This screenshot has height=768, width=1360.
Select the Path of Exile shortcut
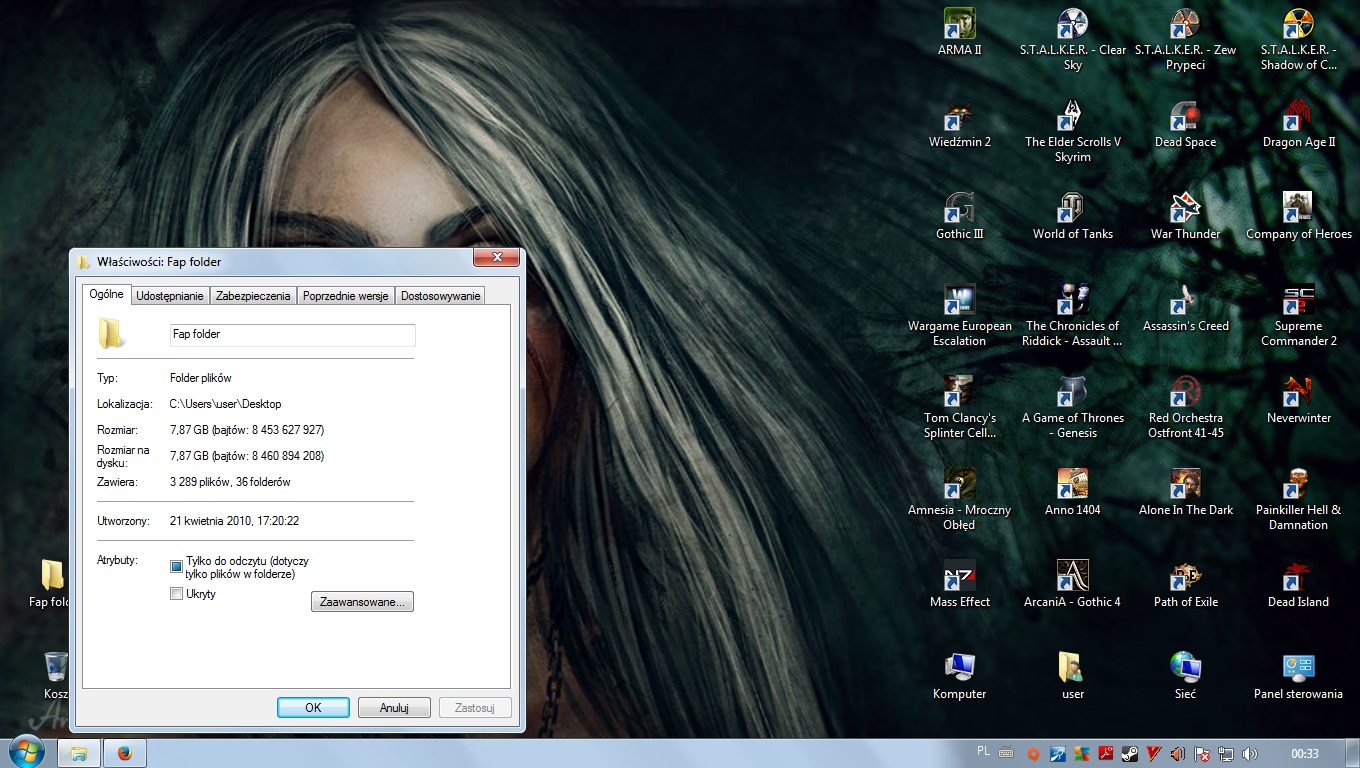tap(1185, 584)
